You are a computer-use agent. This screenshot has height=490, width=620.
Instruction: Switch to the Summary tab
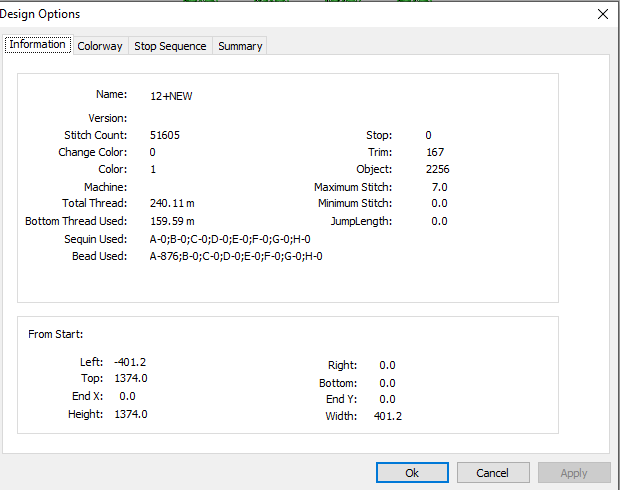(x=240, y=46)
